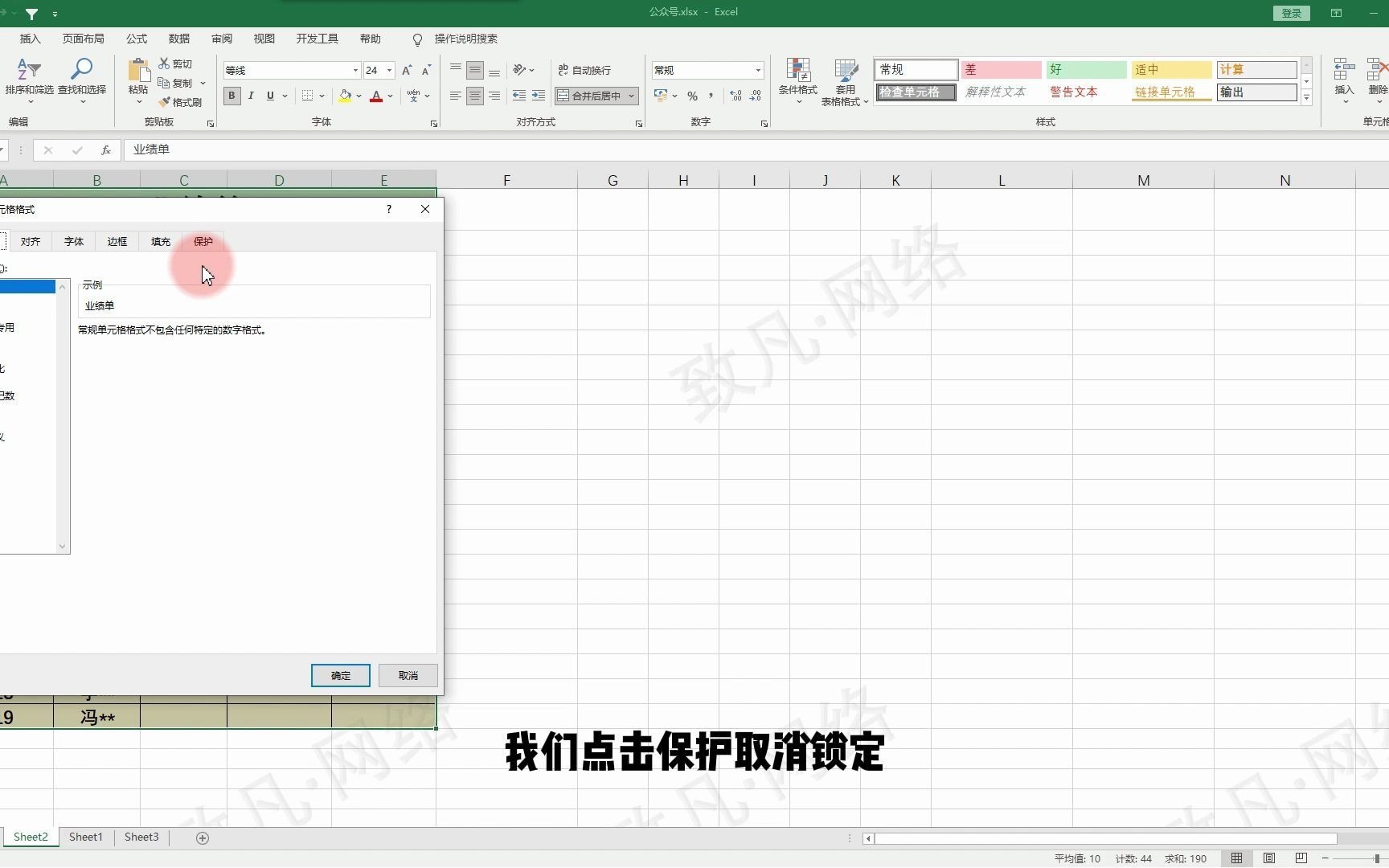
Task: Toggle Merge and Center (合并后居中)
Action: tap(589, 96)
